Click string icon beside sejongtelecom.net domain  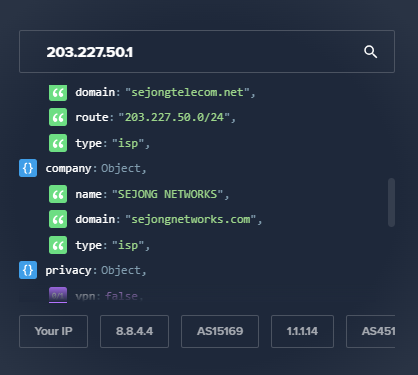pyautogui.click(x=58, y=92)
